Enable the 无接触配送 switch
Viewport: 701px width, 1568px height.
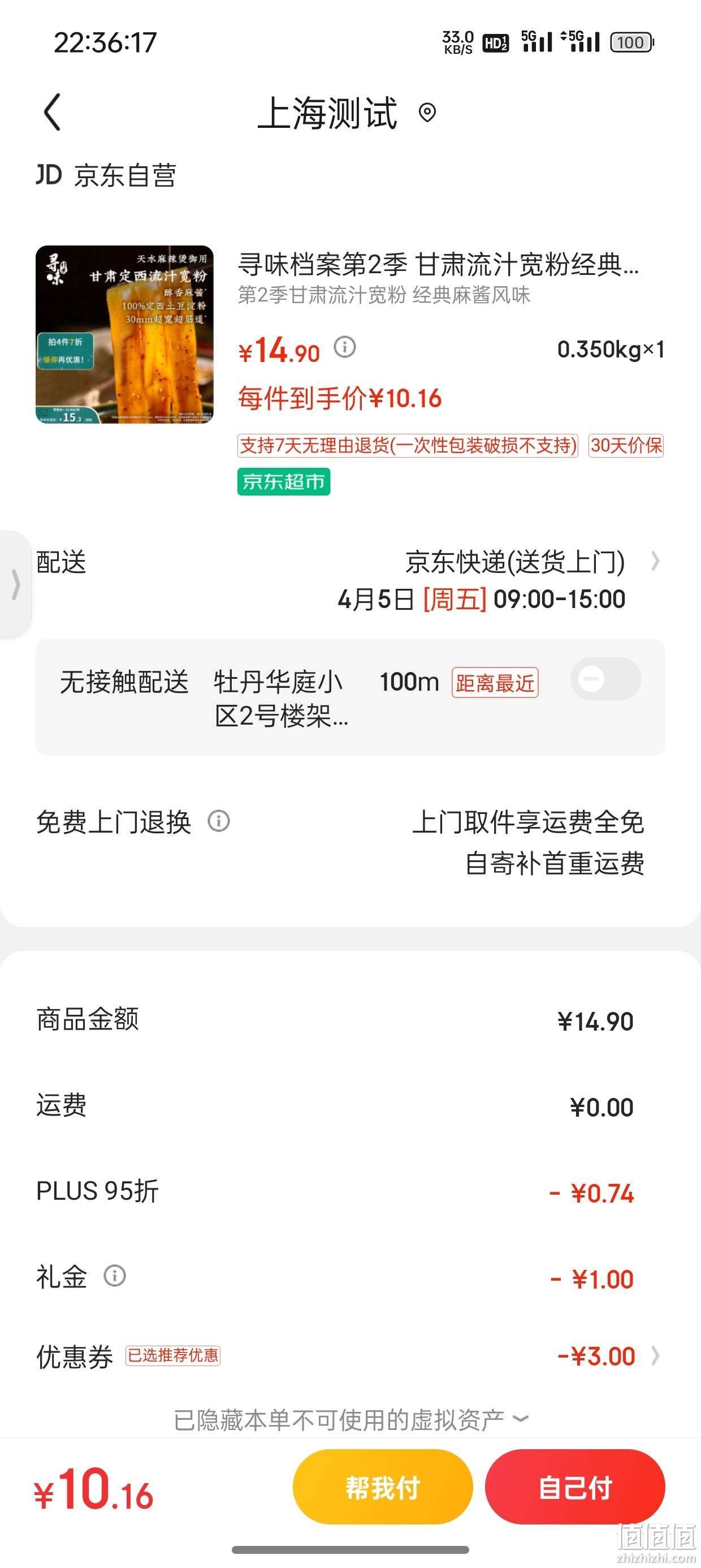(x=605, y=679)
